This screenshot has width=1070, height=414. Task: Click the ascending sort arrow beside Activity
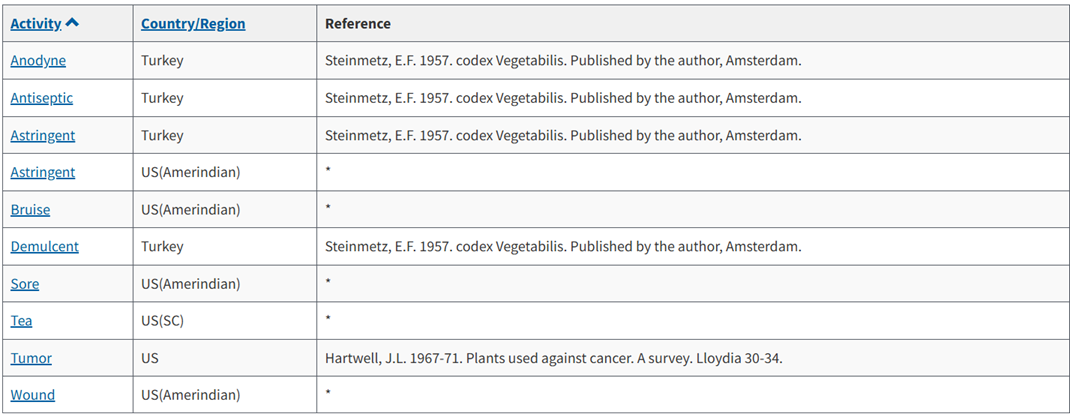tap(72, 23)
